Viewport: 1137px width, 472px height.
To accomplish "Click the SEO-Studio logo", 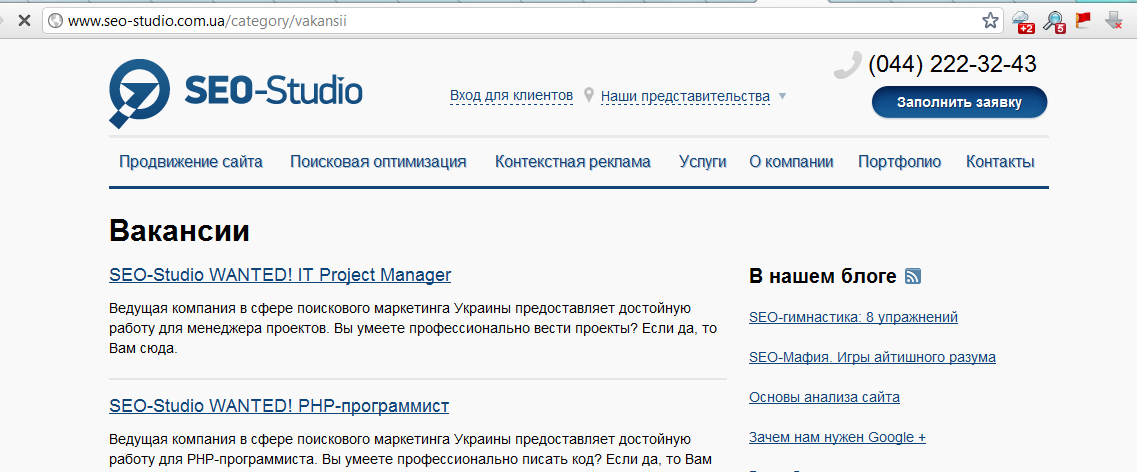I will pos(236,93).
